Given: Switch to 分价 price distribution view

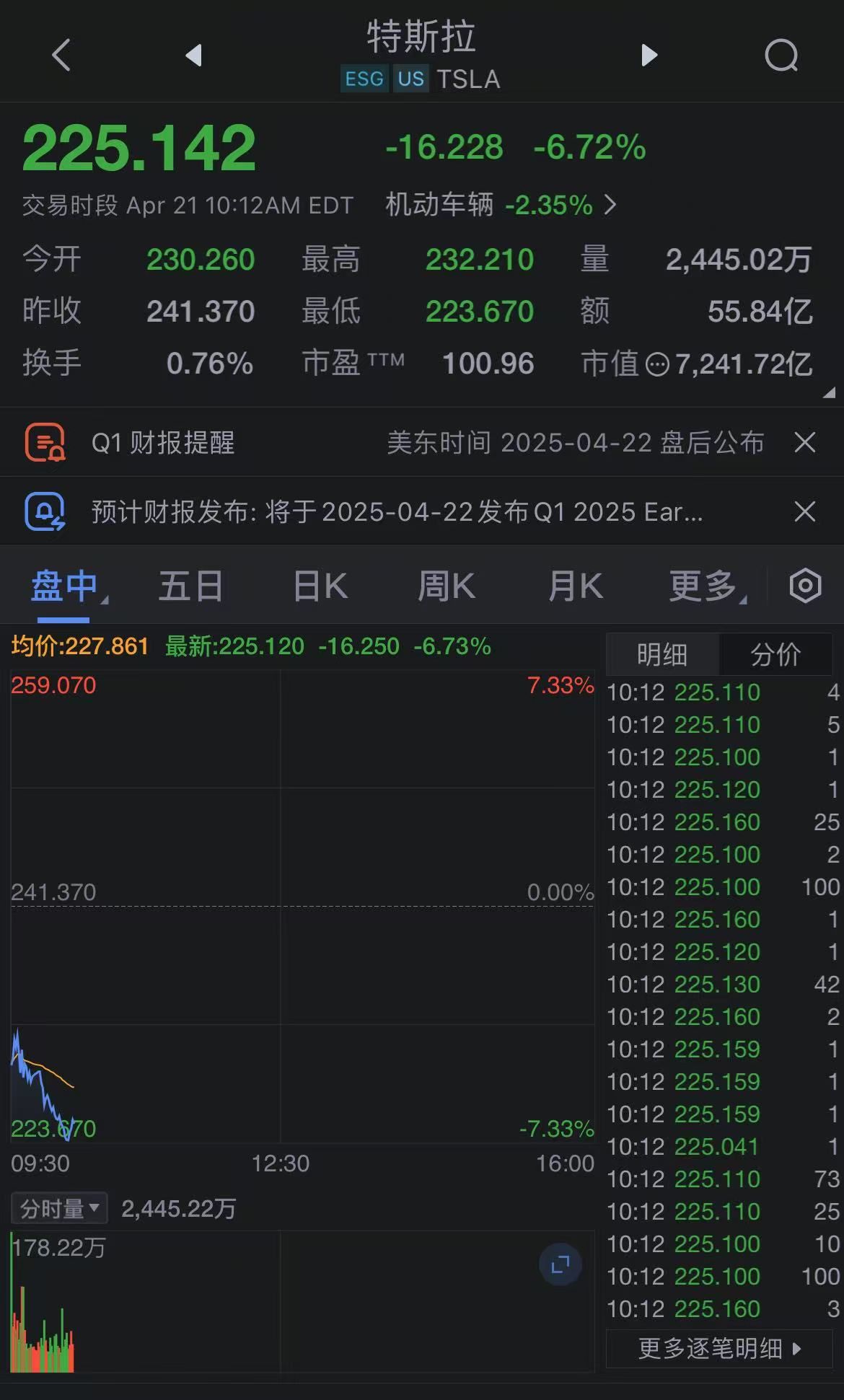Looking at the screenshot, I should click(x=775, y=655).
